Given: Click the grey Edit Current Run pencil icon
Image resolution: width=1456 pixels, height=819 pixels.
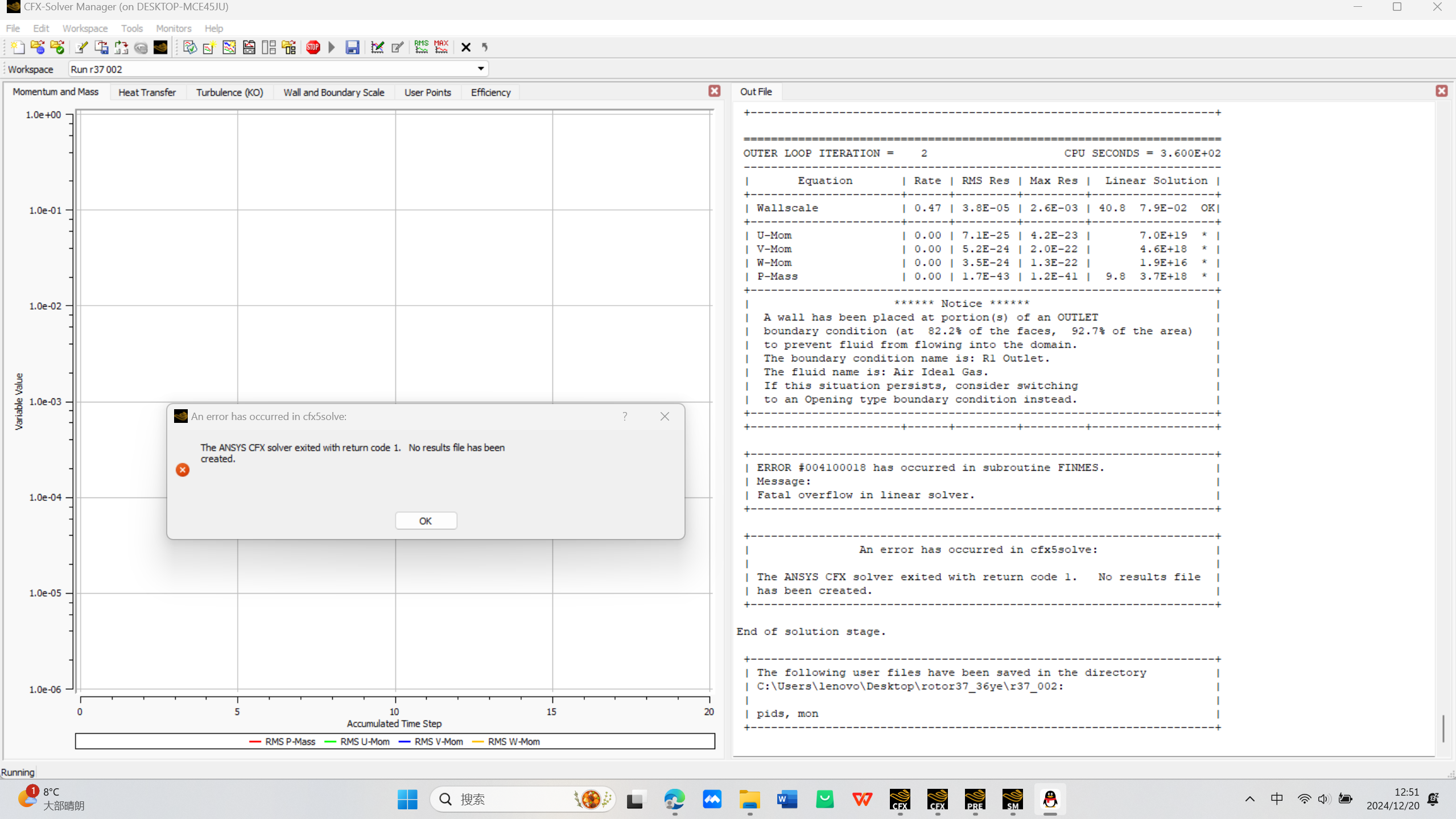Looking at the screenshot, I should [397, 47].
